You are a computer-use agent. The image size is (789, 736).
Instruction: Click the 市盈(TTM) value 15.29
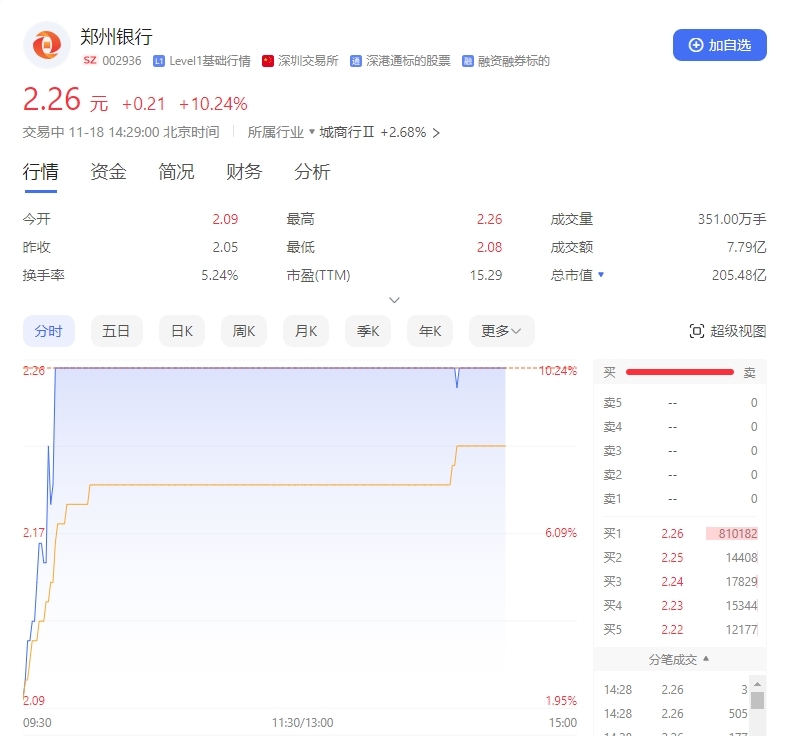tap(486, 275)
